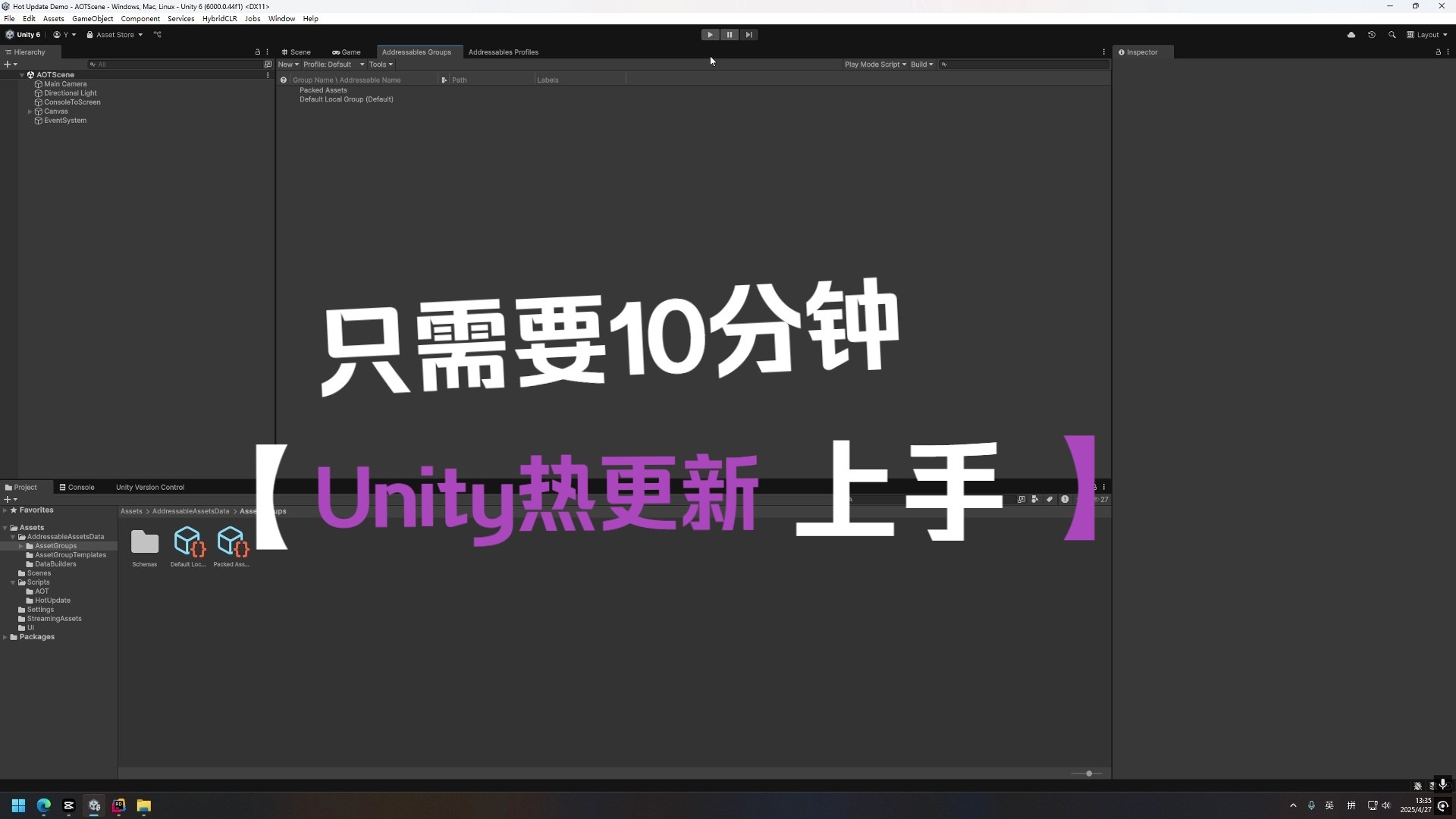
Task: Click the Step frame button
Action: [749, 35]
